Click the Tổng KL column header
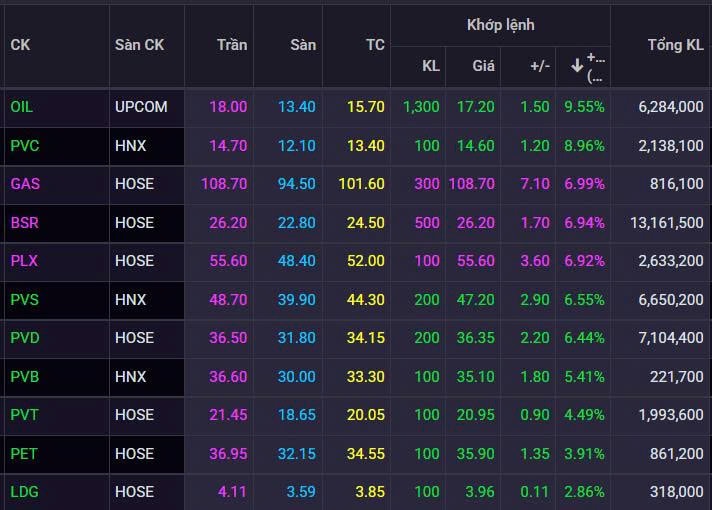712x510 pixels. coord(675,45)
